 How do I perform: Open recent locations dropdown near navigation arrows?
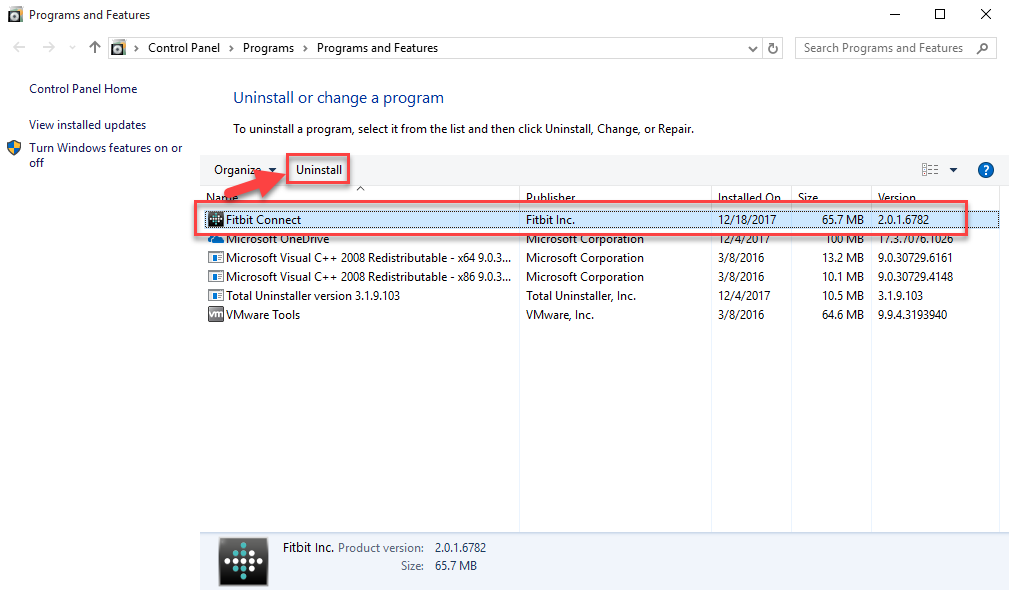(72, 48)
